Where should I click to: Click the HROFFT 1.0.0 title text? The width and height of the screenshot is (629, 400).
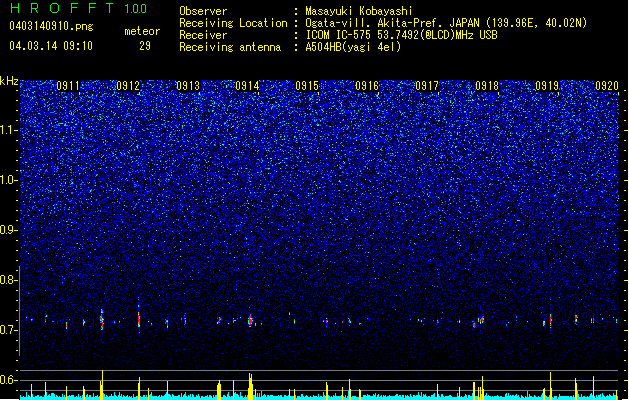click(78, 8)
